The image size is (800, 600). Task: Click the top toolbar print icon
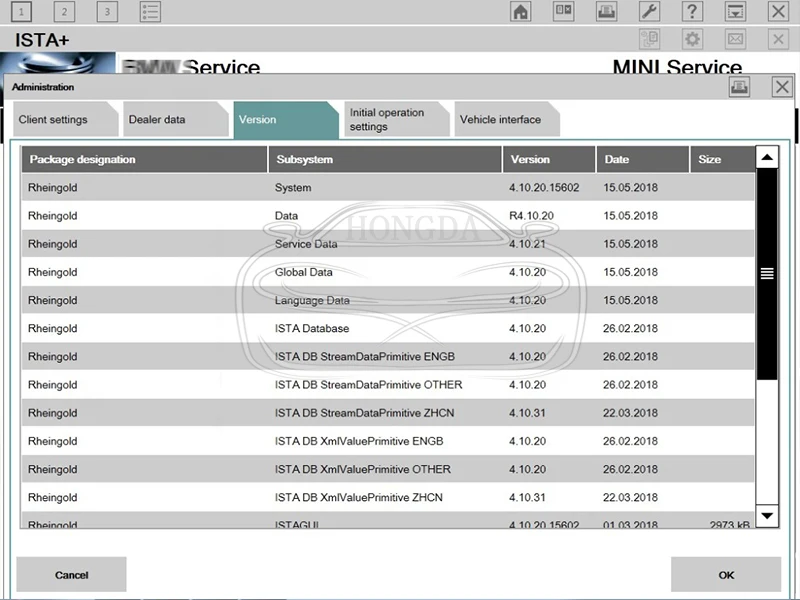point(607,11)
